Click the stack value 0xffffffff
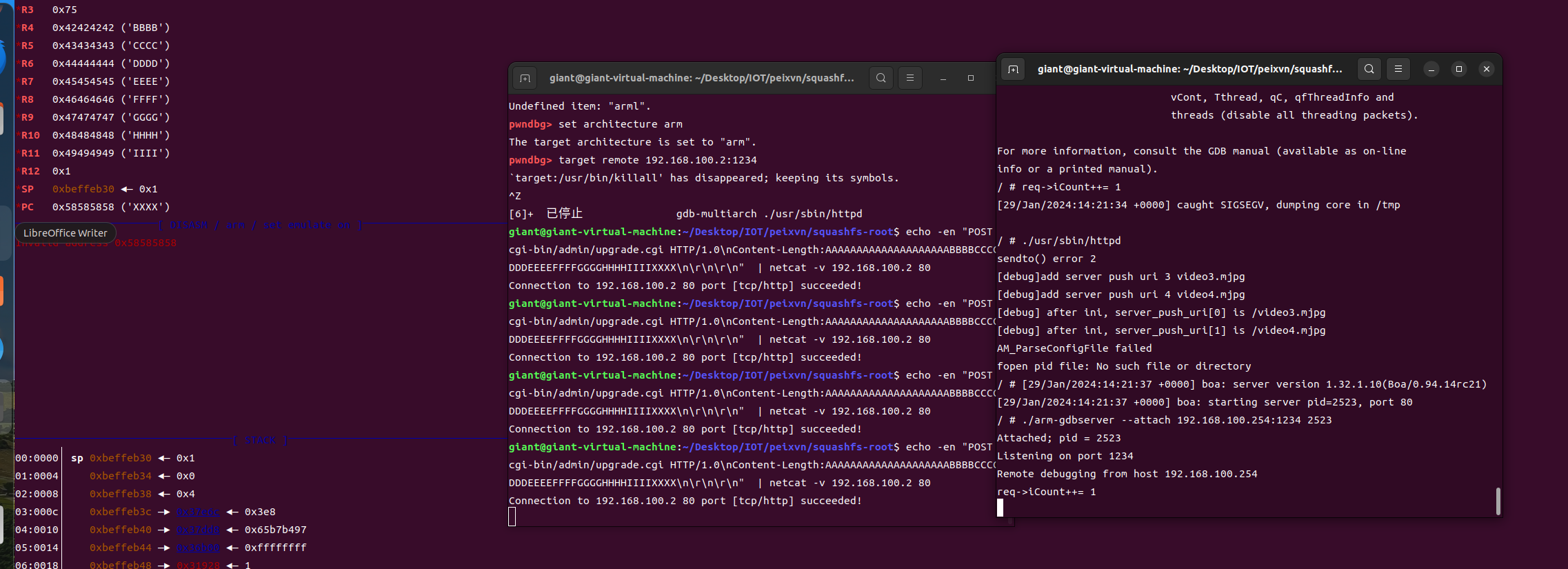Viewport: 1568px width, 569px height. pyautogui.click(x=276, y=548)
